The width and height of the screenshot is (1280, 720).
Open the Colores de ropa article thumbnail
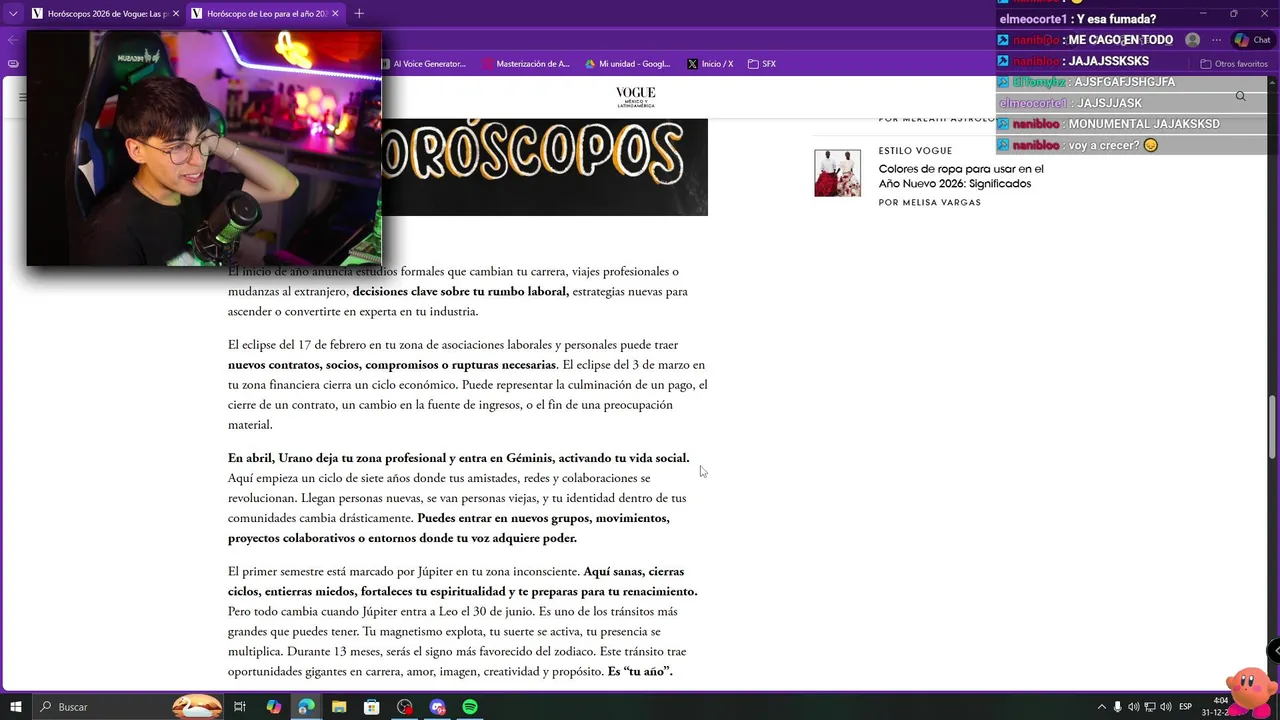click(837, 173)
